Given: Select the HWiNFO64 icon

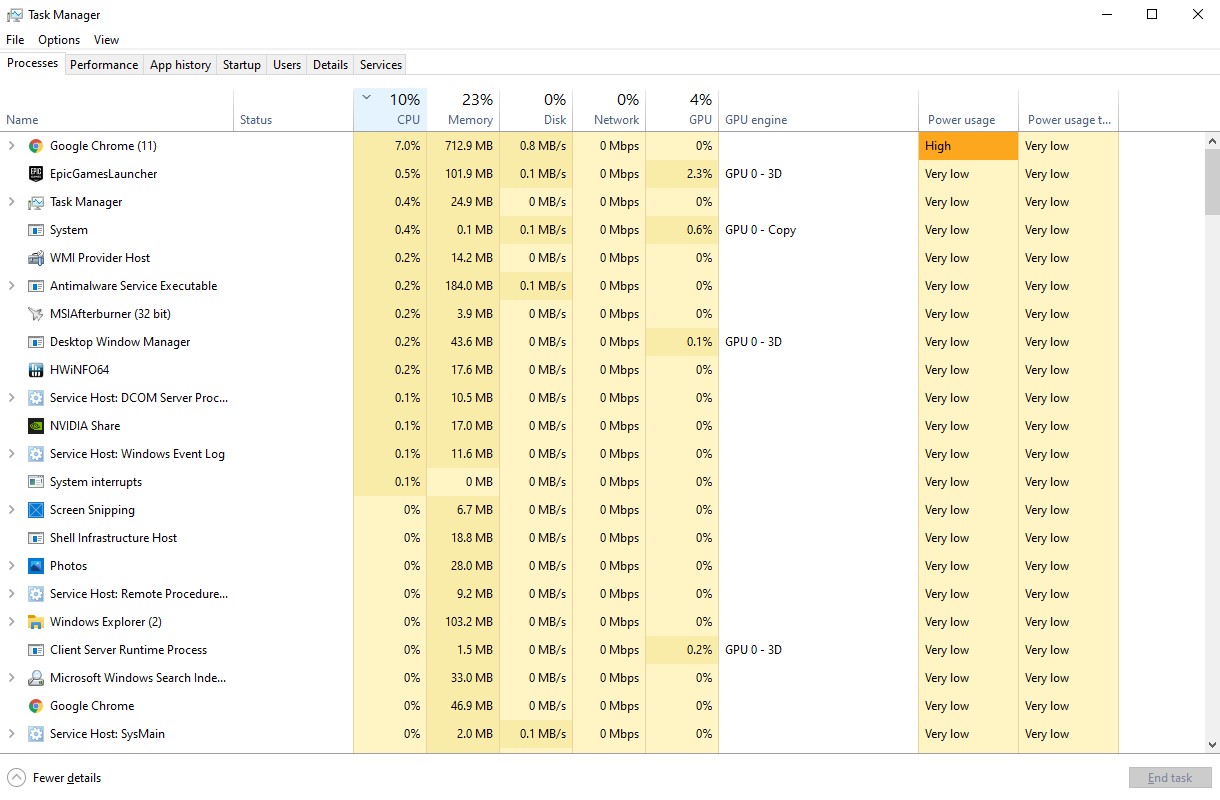Looking at the screenshot, I should point(36,370).
